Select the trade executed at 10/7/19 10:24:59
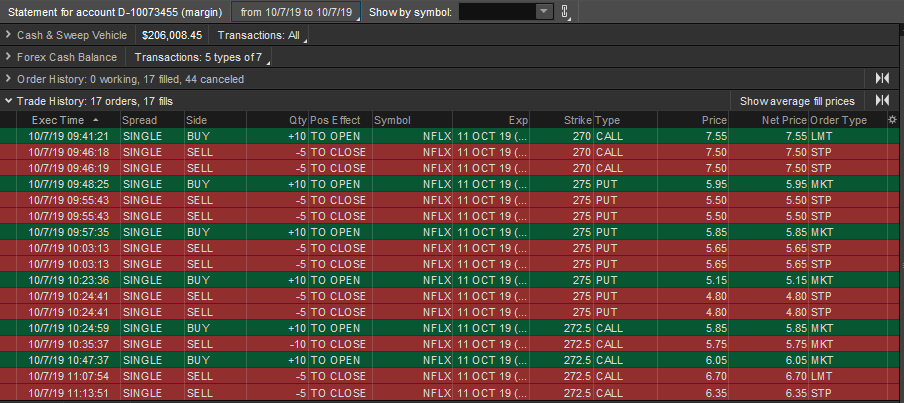The width and height of the screenshot is (904, 403). click(452, 328)
